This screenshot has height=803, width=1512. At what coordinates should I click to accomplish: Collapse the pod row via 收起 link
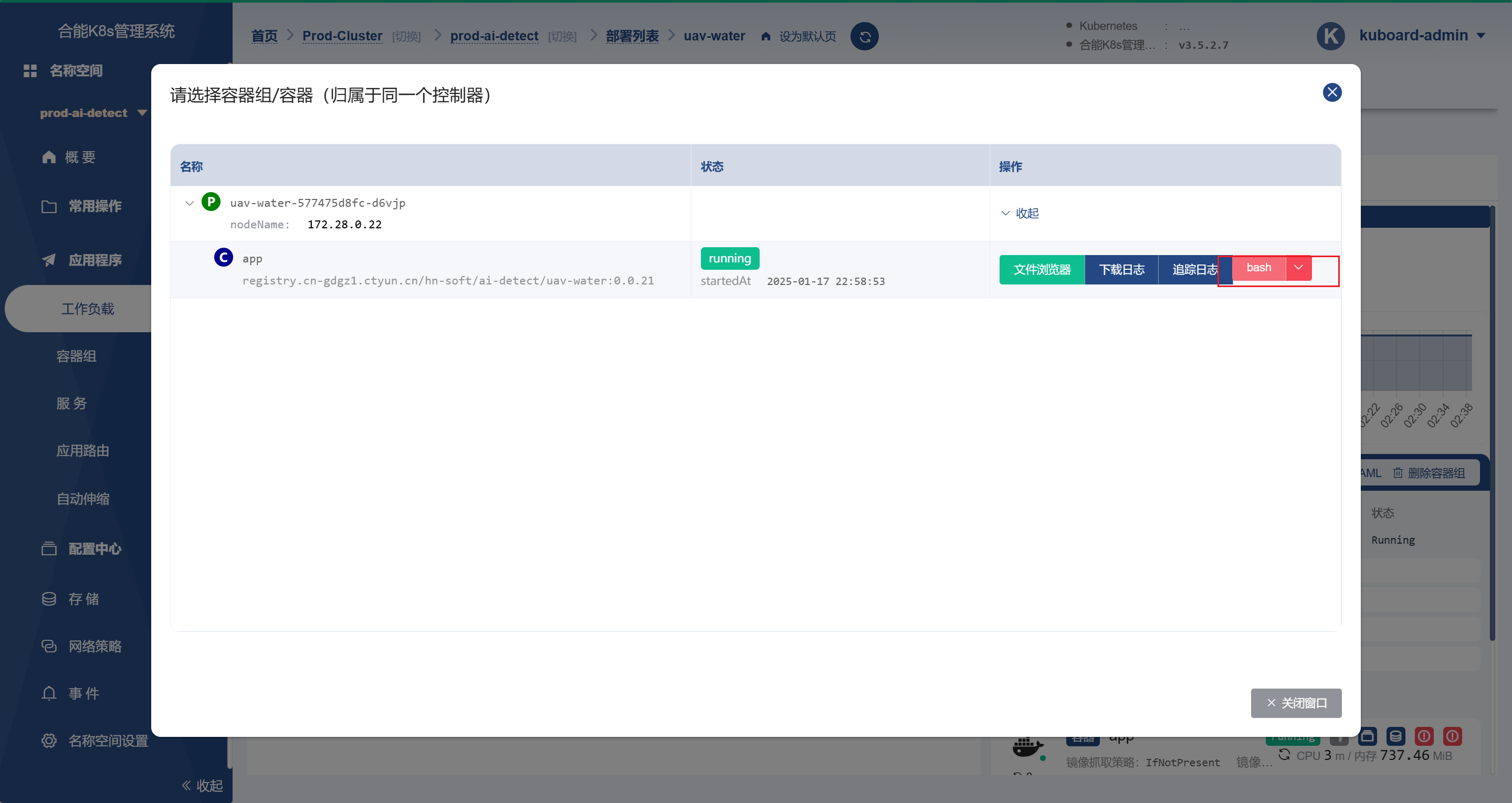[x=1020, y=213]
